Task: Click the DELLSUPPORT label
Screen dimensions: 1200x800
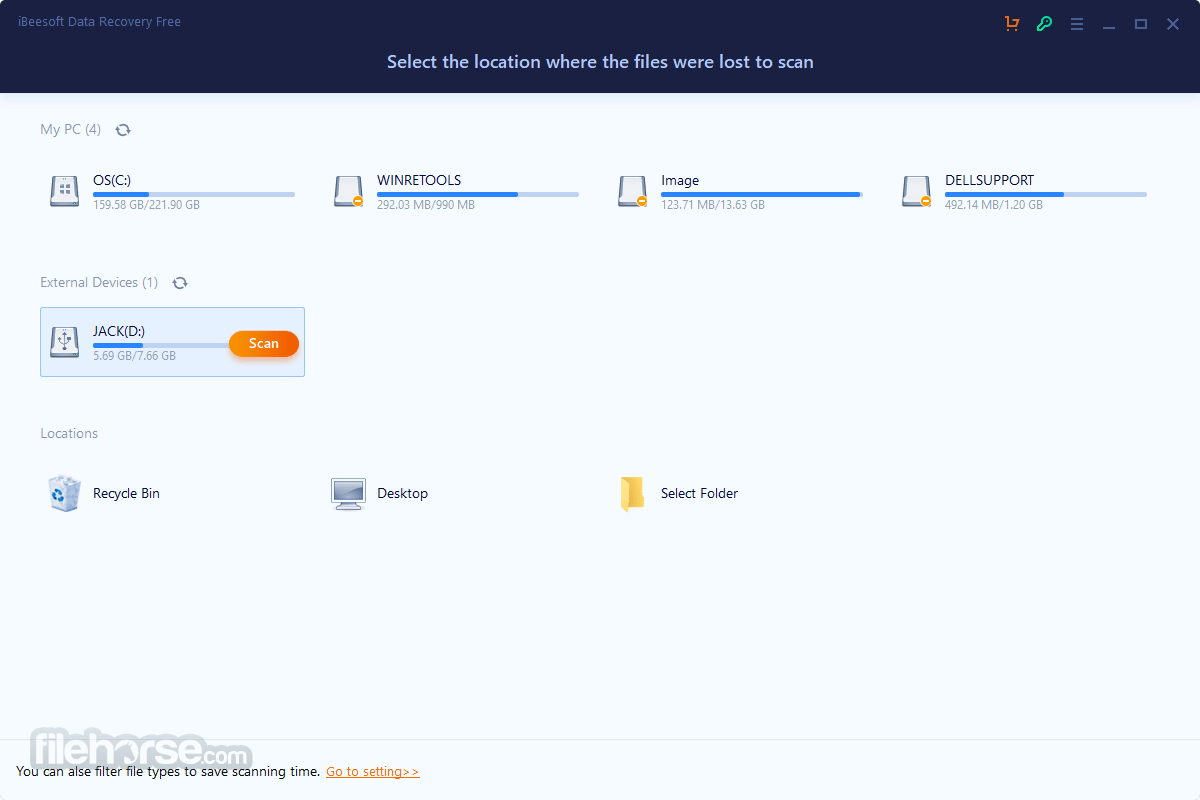Action: (x=990, y=180)
